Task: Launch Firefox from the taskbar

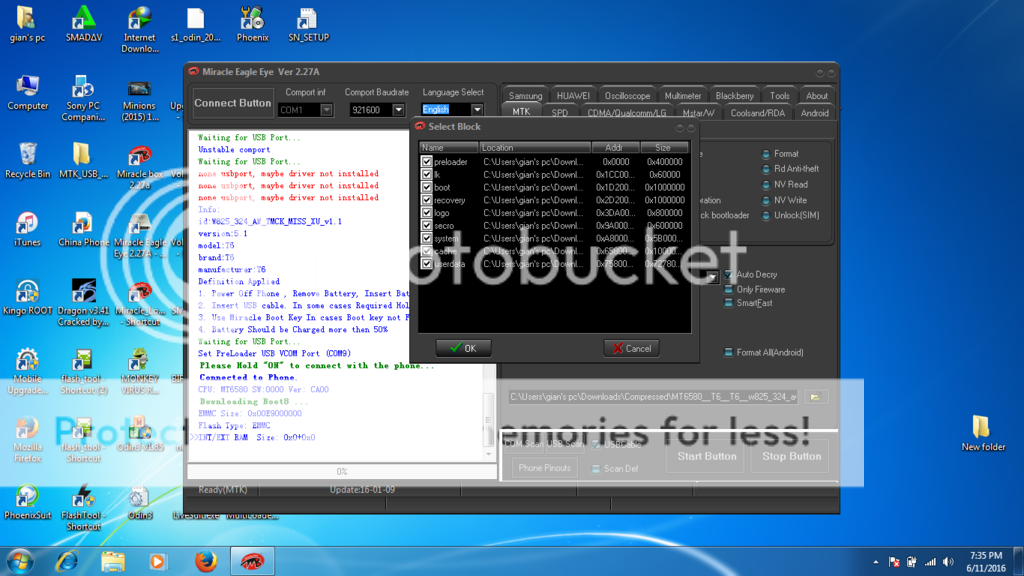Action: tap(206, 561)
